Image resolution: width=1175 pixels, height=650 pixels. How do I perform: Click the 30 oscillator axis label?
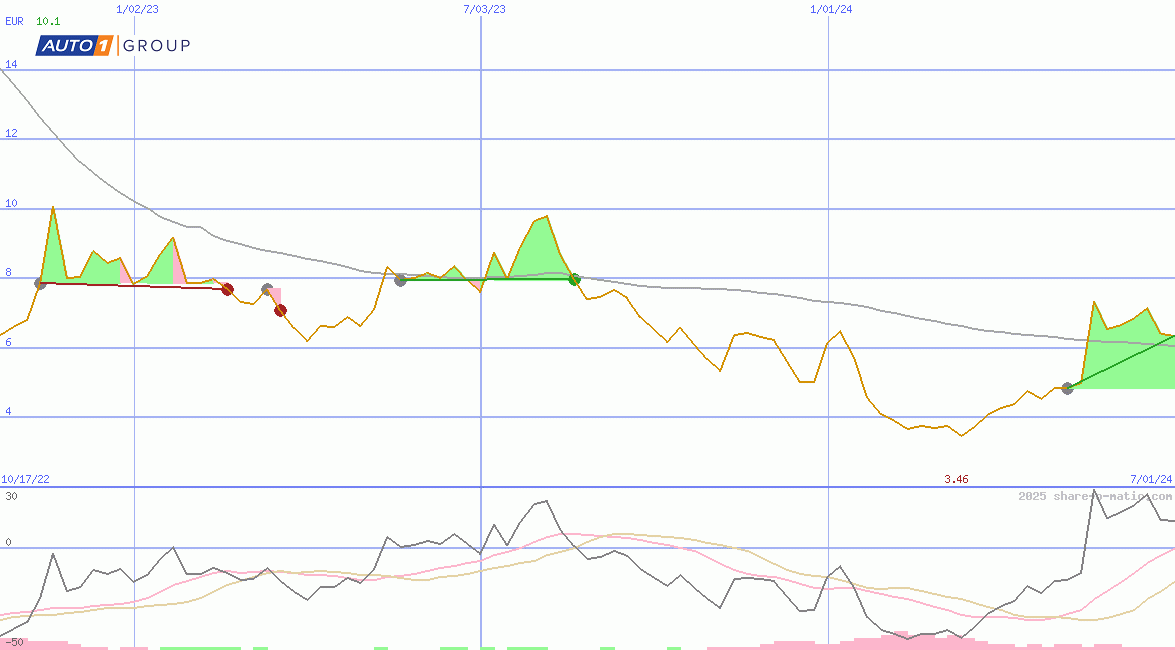click(11, 496)
